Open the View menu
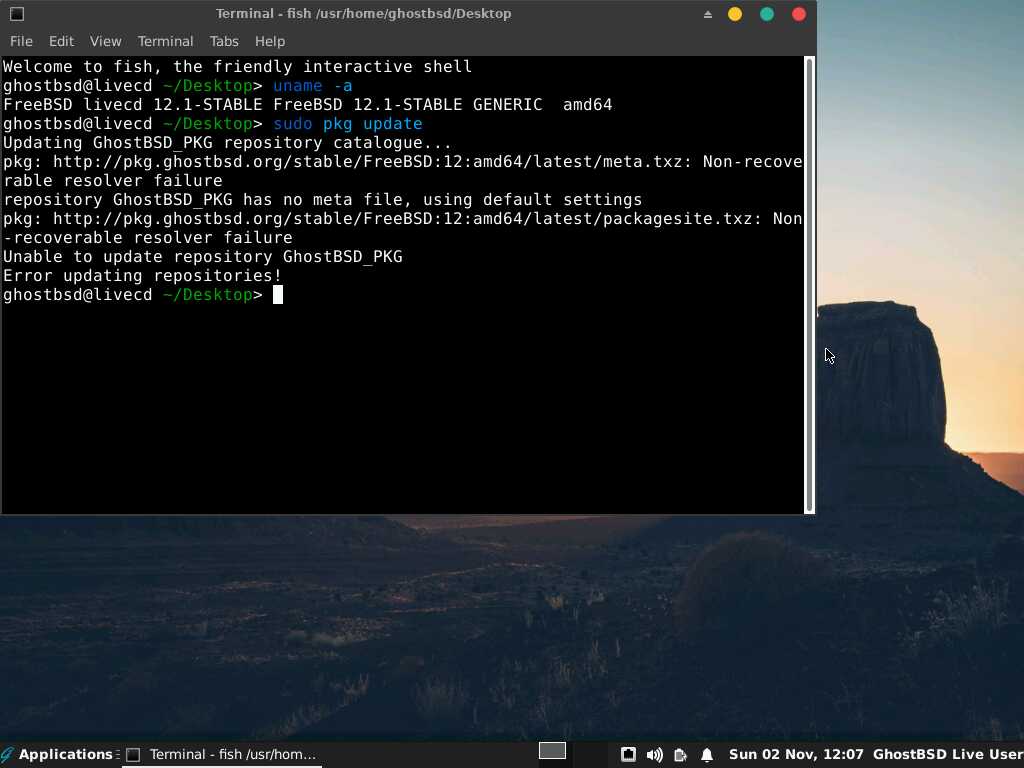This screenshot has height=768, width=1024. coord(105,41)
